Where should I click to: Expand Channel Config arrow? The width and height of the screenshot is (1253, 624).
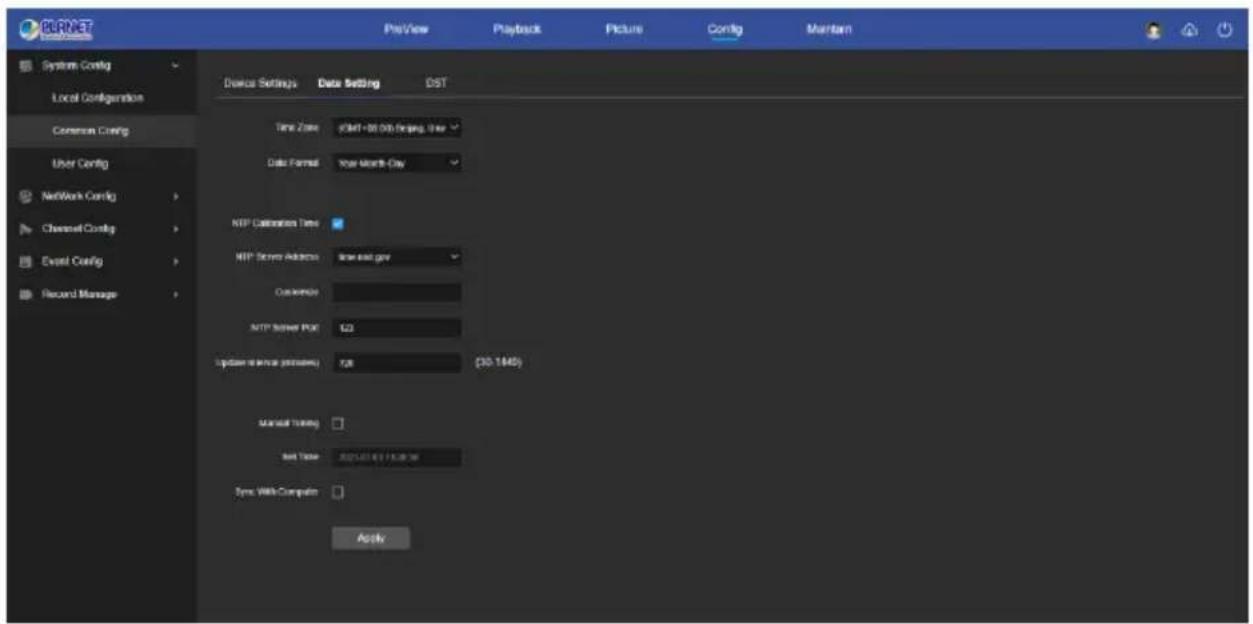(x=176, y=229)
